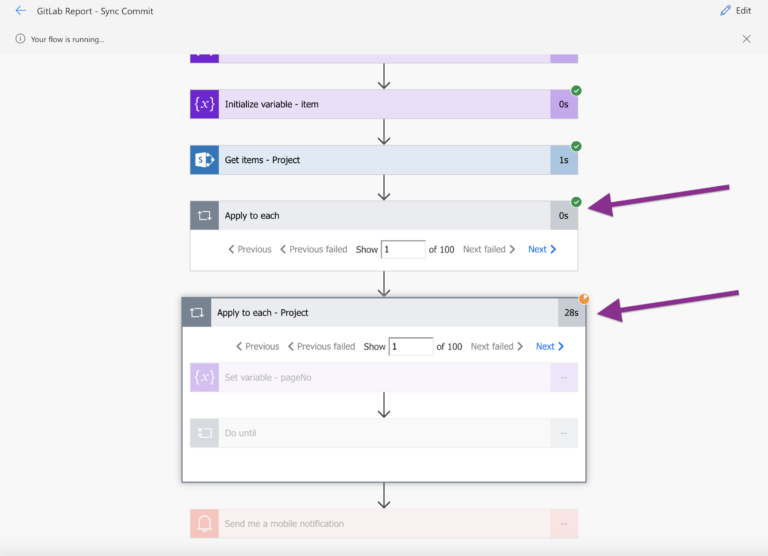Click the loop icon on Apply to each - Project

click(x=196, y=313)
